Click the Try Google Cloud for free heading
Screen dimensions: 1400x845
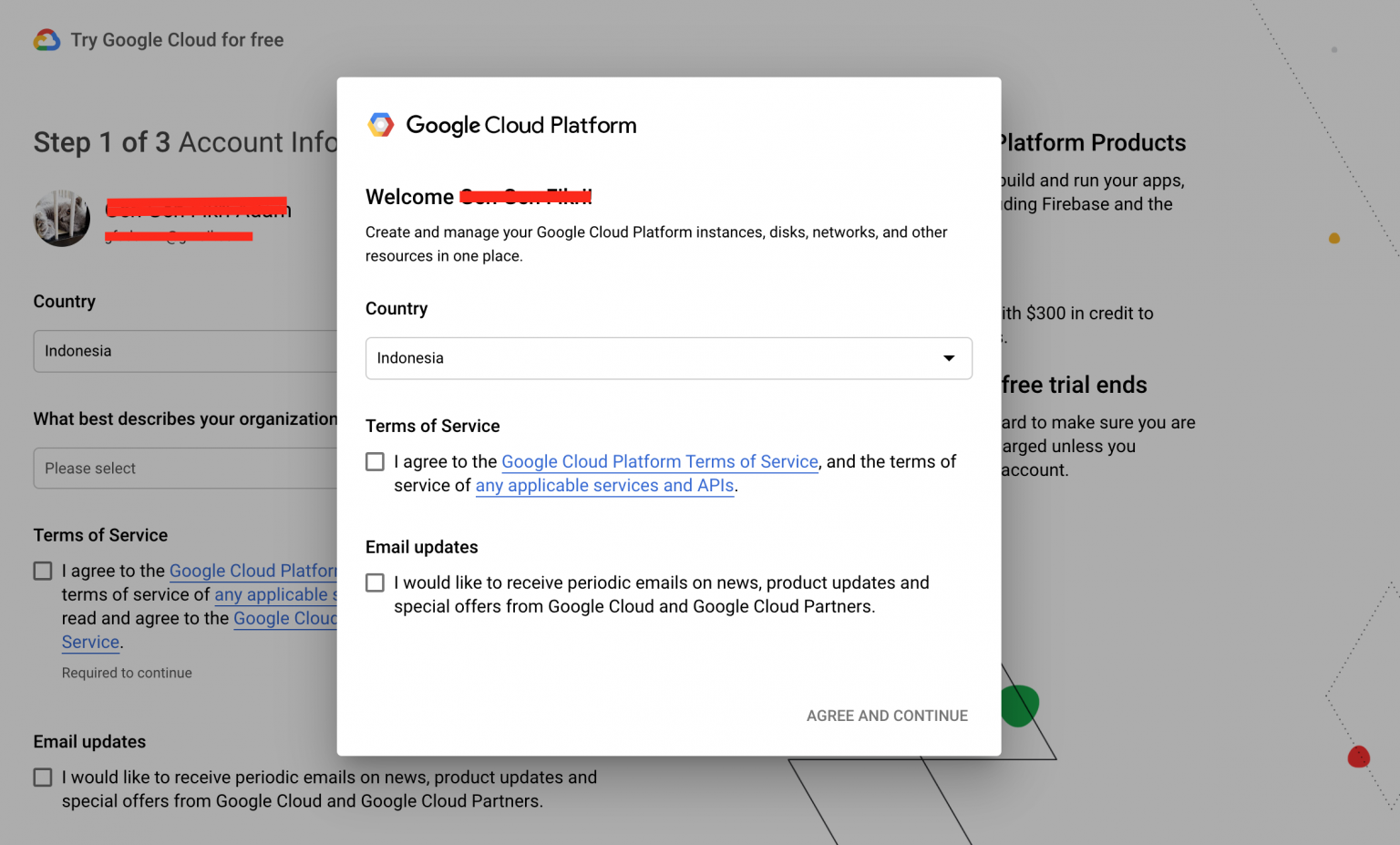click(178, 40)
